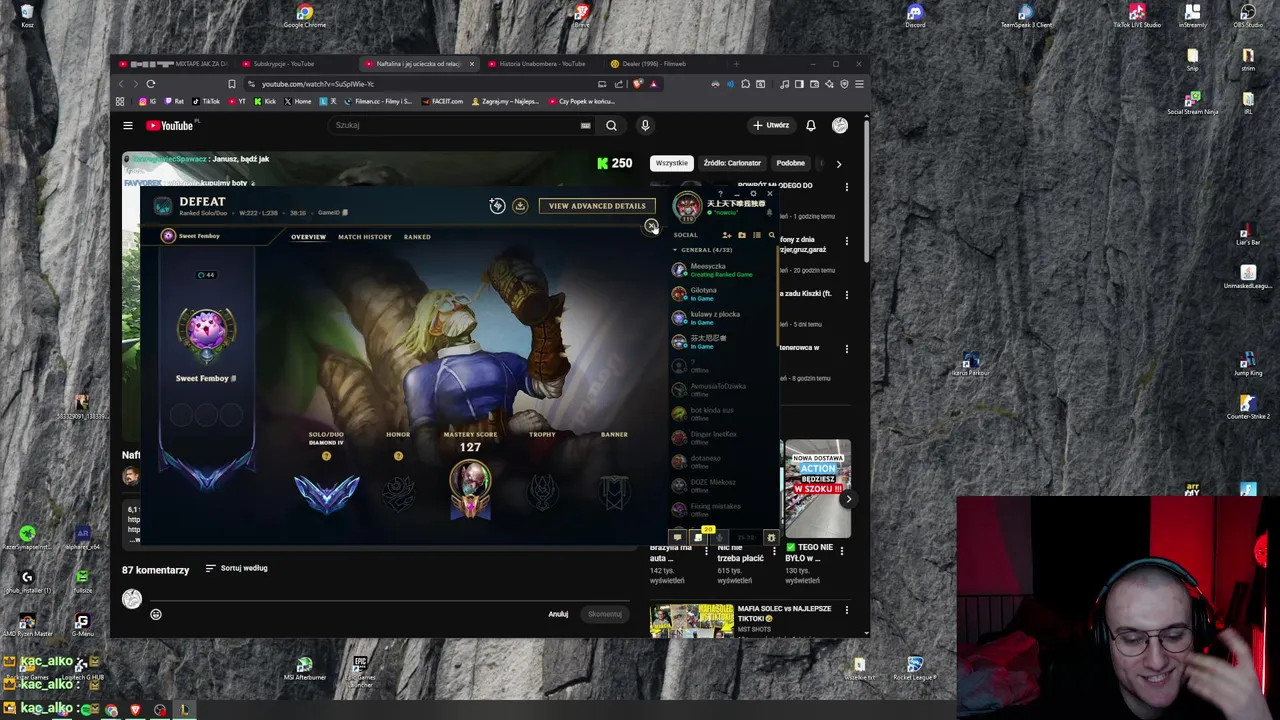Screen dimensions: 1280x720
Task: Open options for the TEGO NIE BYŁO short
Action: click(842, 551)
